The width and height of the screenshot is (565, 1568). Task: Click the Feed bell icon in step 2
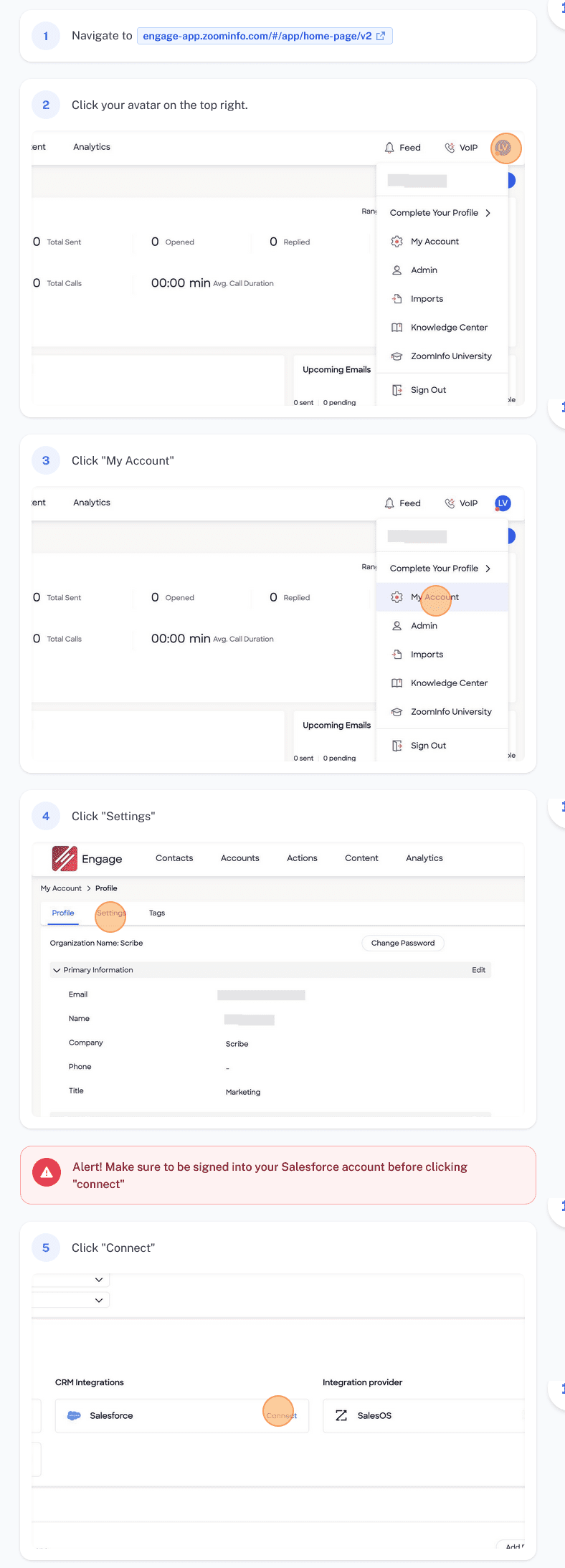389,148
